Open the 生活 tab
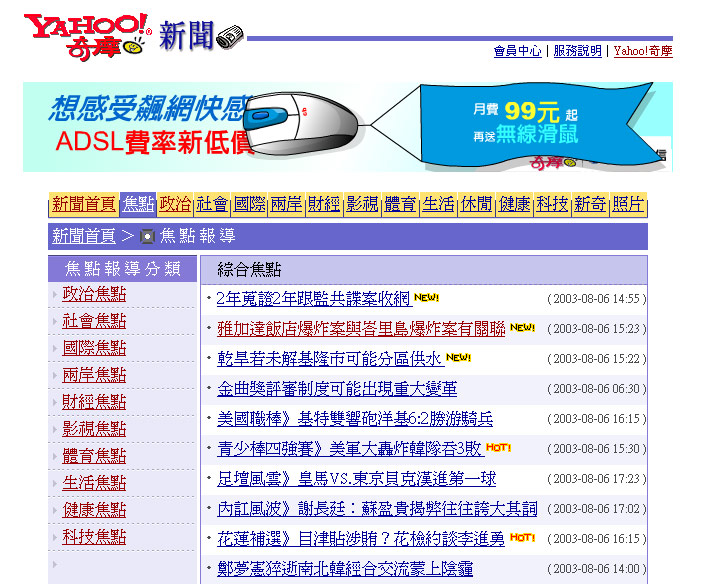The width and height of the screenshot is (716, 584). (x=438, y=204)
